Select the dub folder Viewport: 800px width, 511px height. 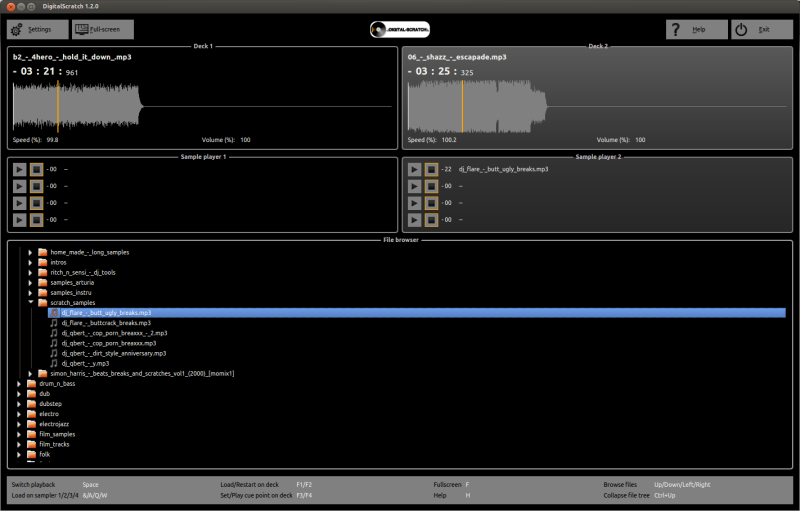45,394
